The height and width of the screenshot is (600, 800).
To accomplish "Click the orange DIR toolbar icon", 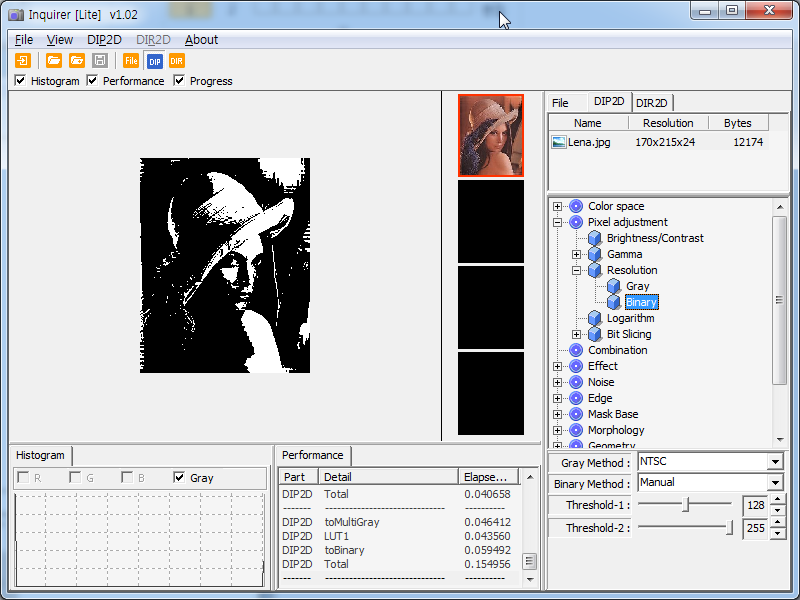I will tap(177, 61).
